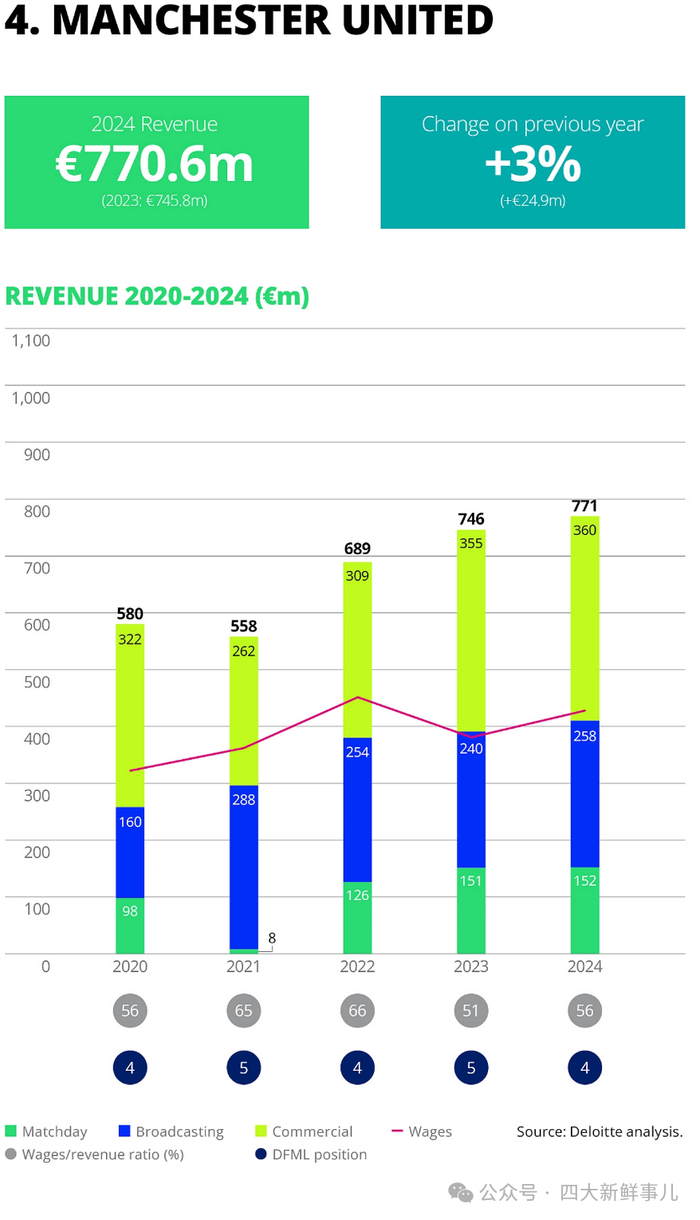
Task: Click the navy DFML position circle under 2023
Action: click(471, 1068)
